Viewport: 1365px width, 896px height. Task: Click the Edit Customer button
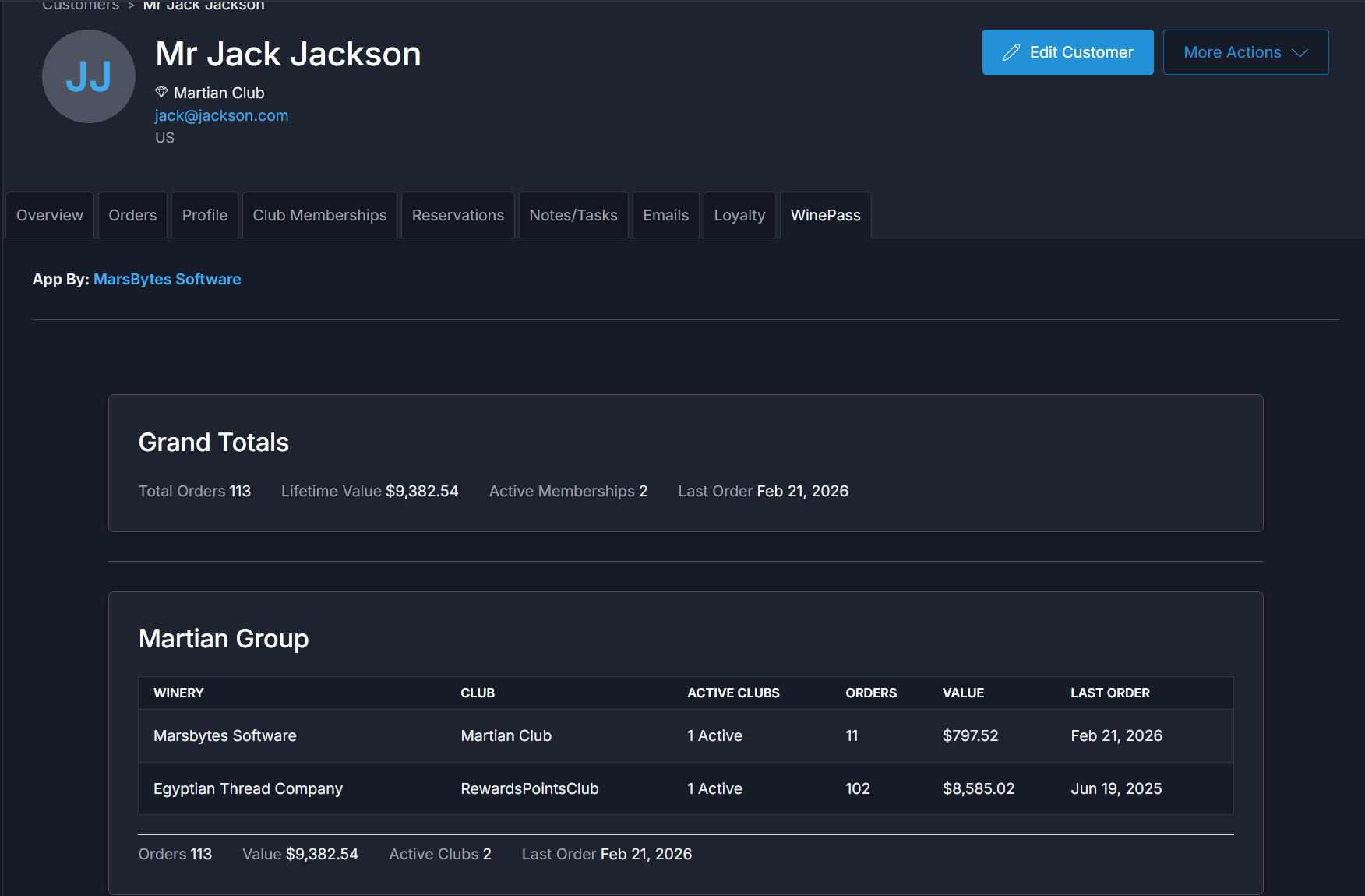pos(1067,52)
